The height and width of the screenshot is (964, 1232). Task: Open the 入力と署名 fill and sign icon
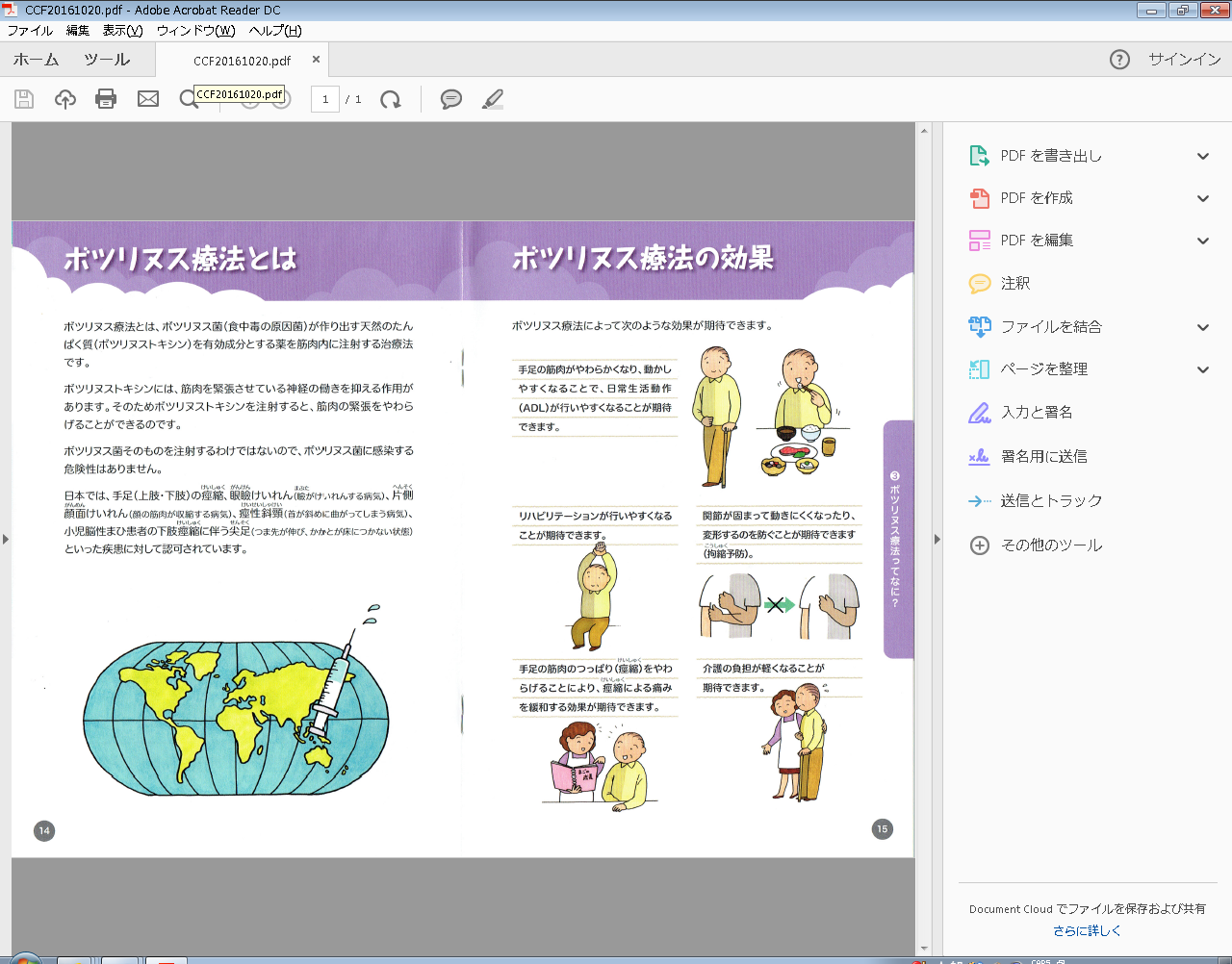click(x=979, y=413)
